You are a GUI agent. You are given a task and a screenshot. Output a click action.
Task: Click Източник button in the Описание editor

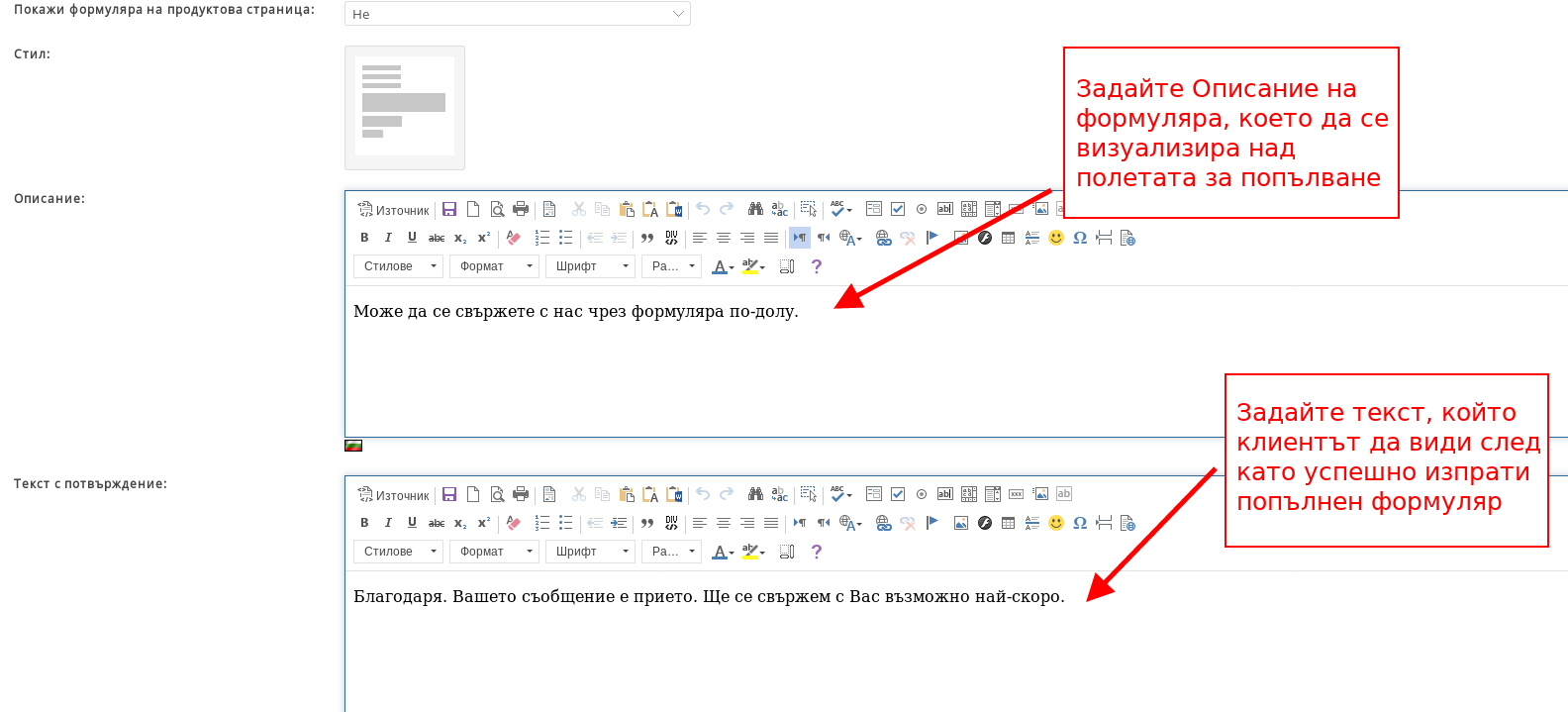pyautogui.click(x=394, y=210)
